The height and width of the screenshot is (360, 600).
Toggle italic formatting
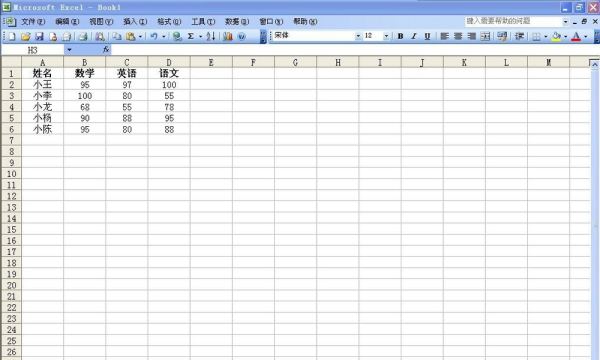click(414, 36)
